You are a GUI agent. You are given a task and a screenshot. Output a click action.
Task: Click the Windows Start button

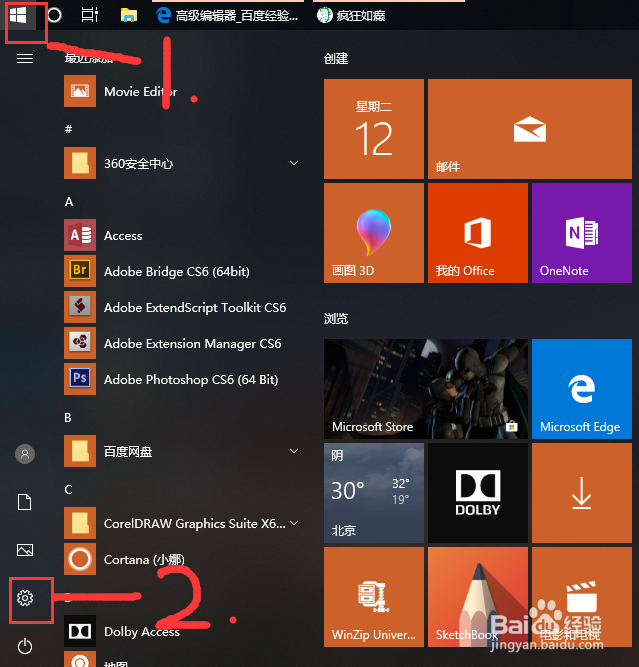18,15
